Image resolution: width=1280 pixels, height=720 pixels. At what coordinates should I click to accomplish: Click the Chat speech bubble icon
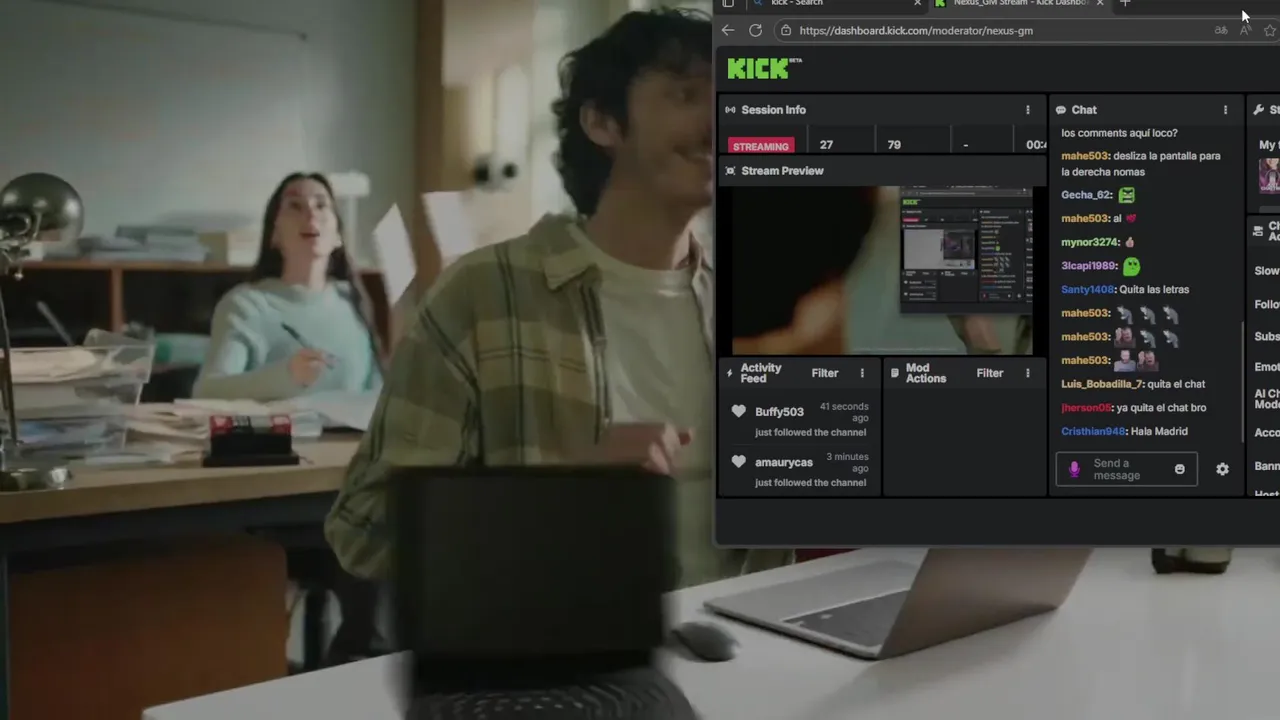[1061, 110]
